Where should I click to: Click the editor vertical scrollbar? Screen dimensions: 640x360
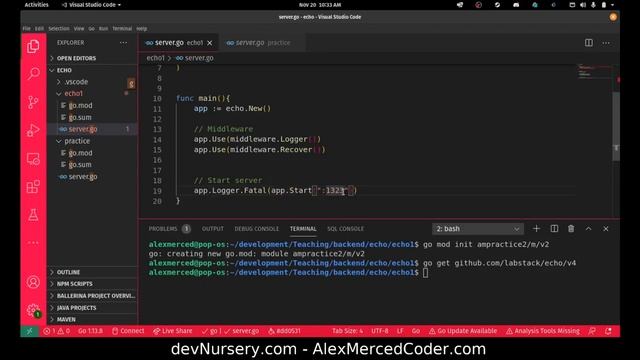(616, 127)
